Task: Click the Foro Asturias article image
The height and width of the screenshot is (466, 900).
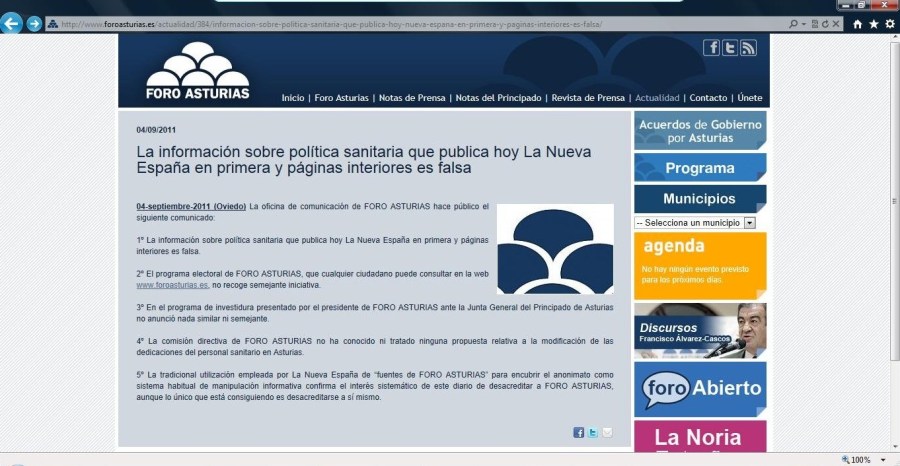Action: 555,249
